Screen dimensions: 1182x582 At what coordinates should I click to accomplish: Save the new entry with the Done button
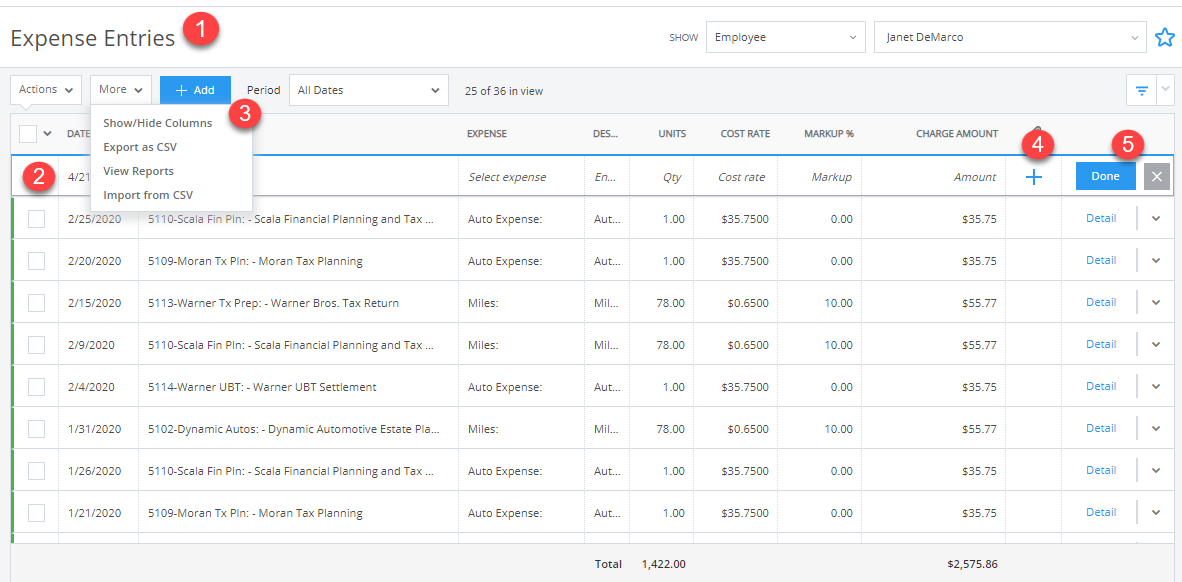click(x=1106, y=176)
